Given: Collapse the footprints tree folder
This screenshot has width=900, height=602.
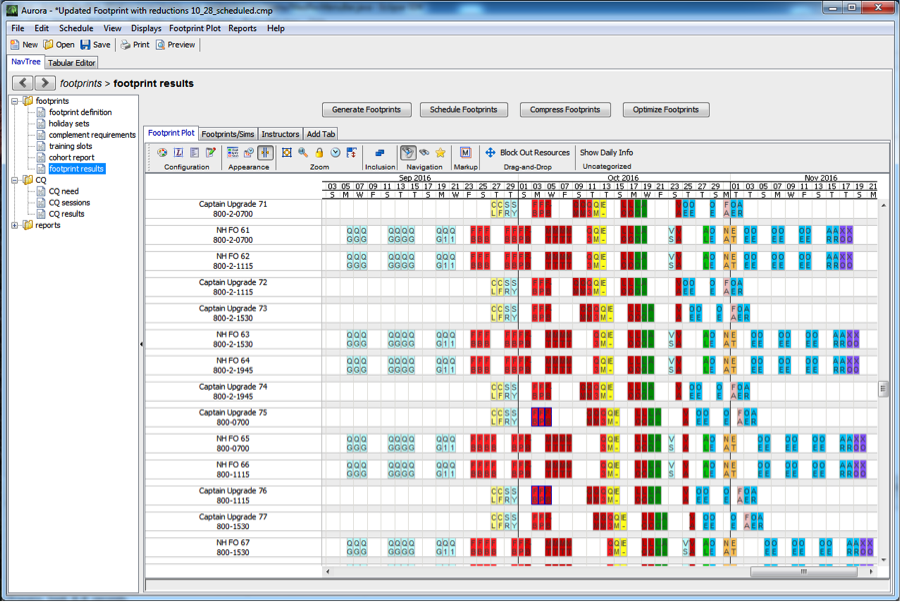Looking at the screenshot, I should point(15,101).
